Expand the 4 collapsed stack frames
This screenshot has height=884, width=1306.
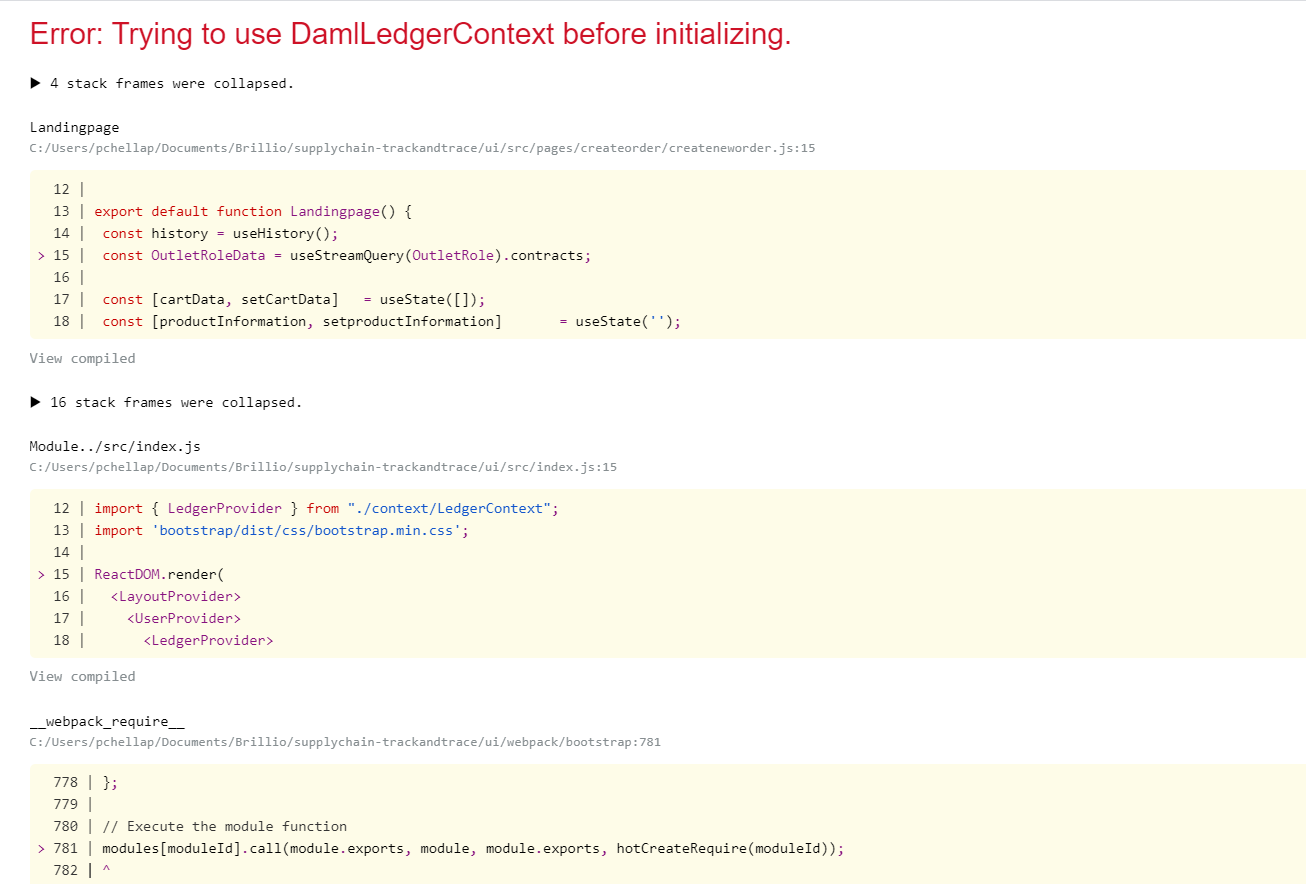162,84
